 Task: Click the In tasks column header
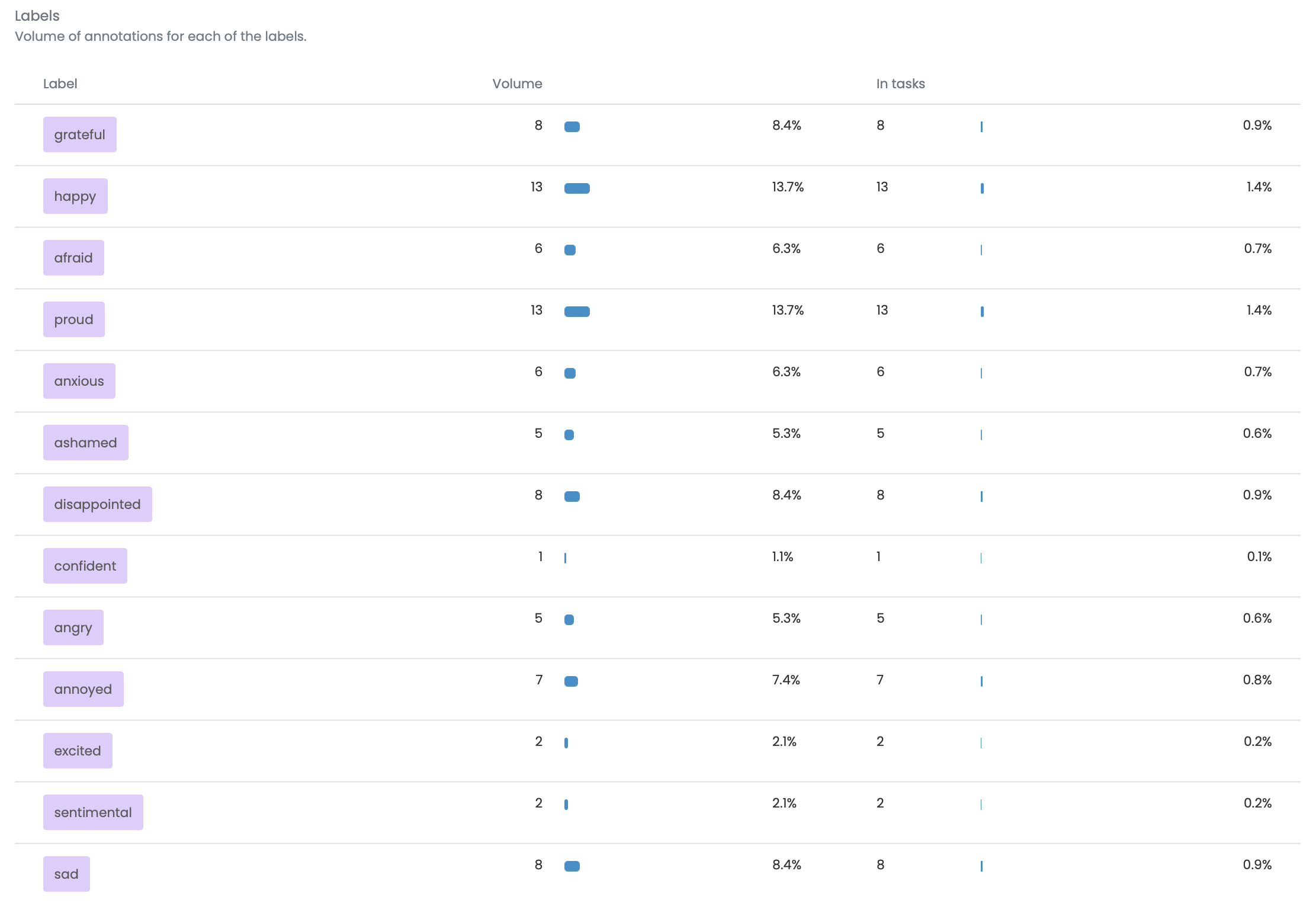click(900, 84)
